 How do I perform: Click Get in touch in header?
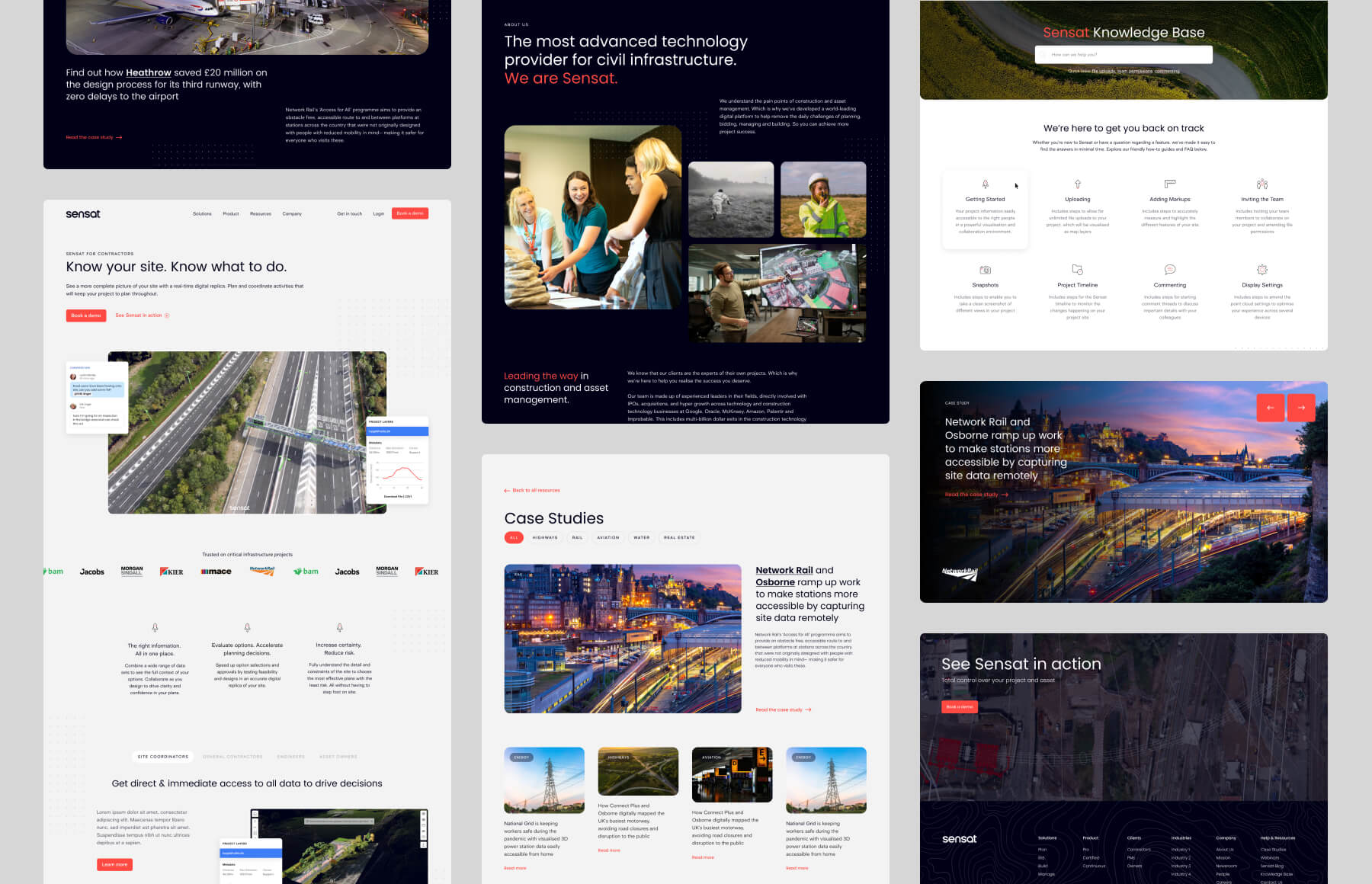coord(350,214)
